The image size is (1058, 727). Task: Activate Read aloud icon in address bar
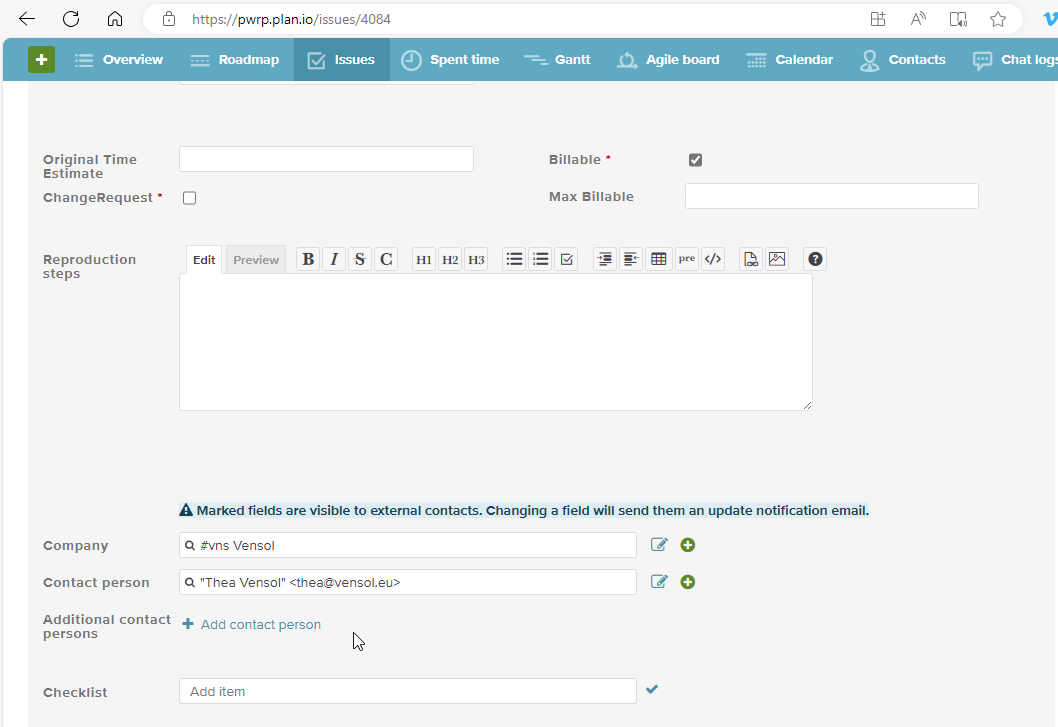pyautogui.click(x=918, y=19)
